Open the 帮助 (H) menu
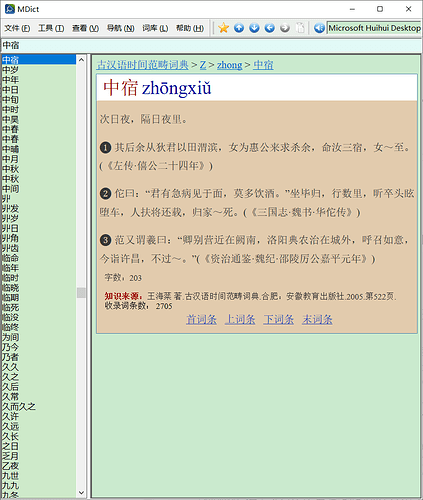Image resolution: width=423 pixels, height=500 pixels. 190,28
